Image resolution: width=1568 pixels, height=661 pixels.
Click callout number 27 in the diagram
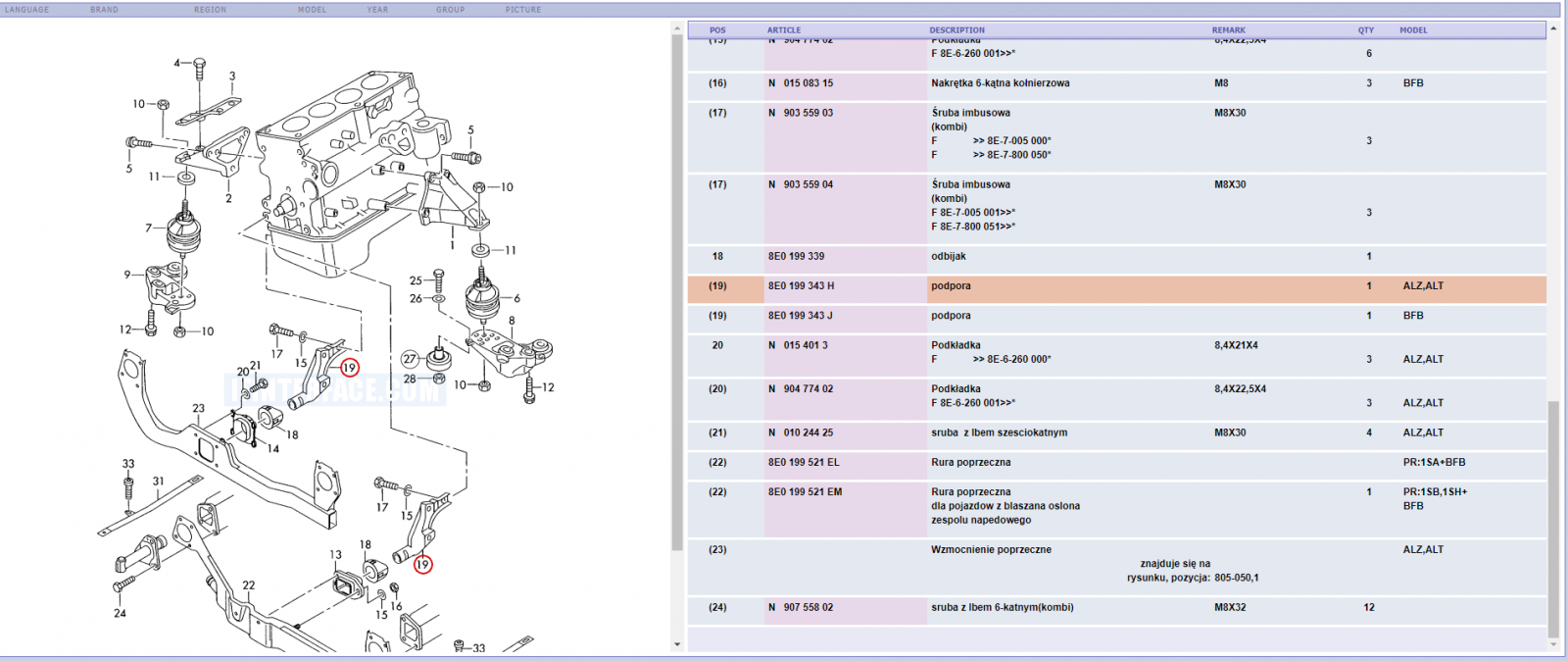(x=410, y=359)
